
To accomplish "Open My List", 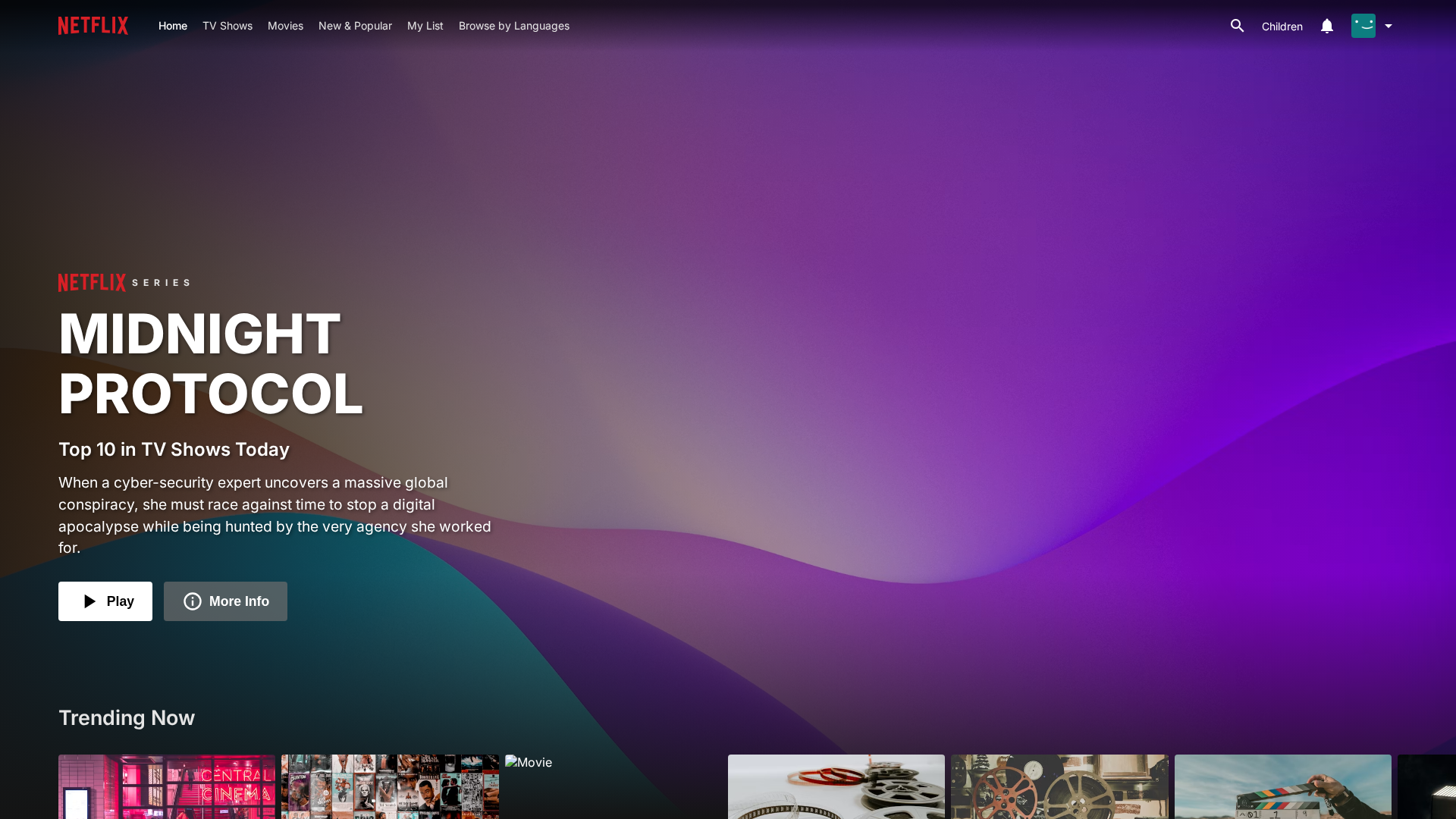I will 425,26.
